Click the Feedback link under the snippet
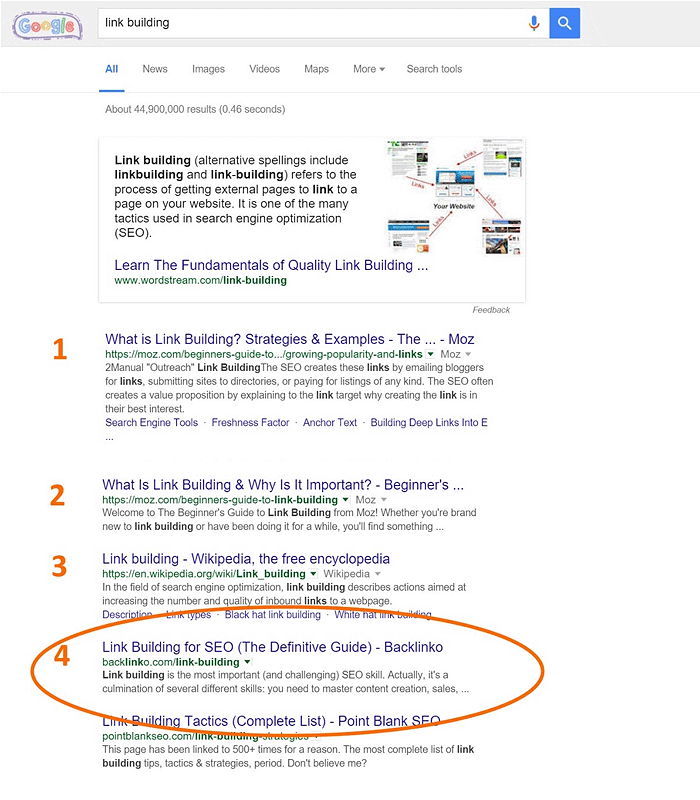Image resolution: width=700 pixels, height=800 pixels. coord(491,310)
